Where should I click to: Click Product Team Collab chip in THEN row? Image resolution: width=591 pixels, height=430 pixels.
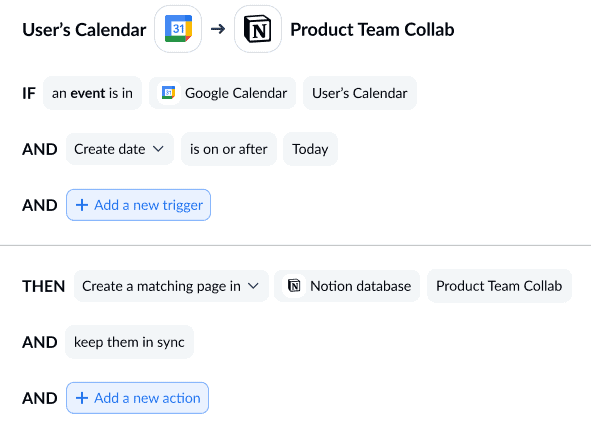pyautogui.click(x=499, y=286)
